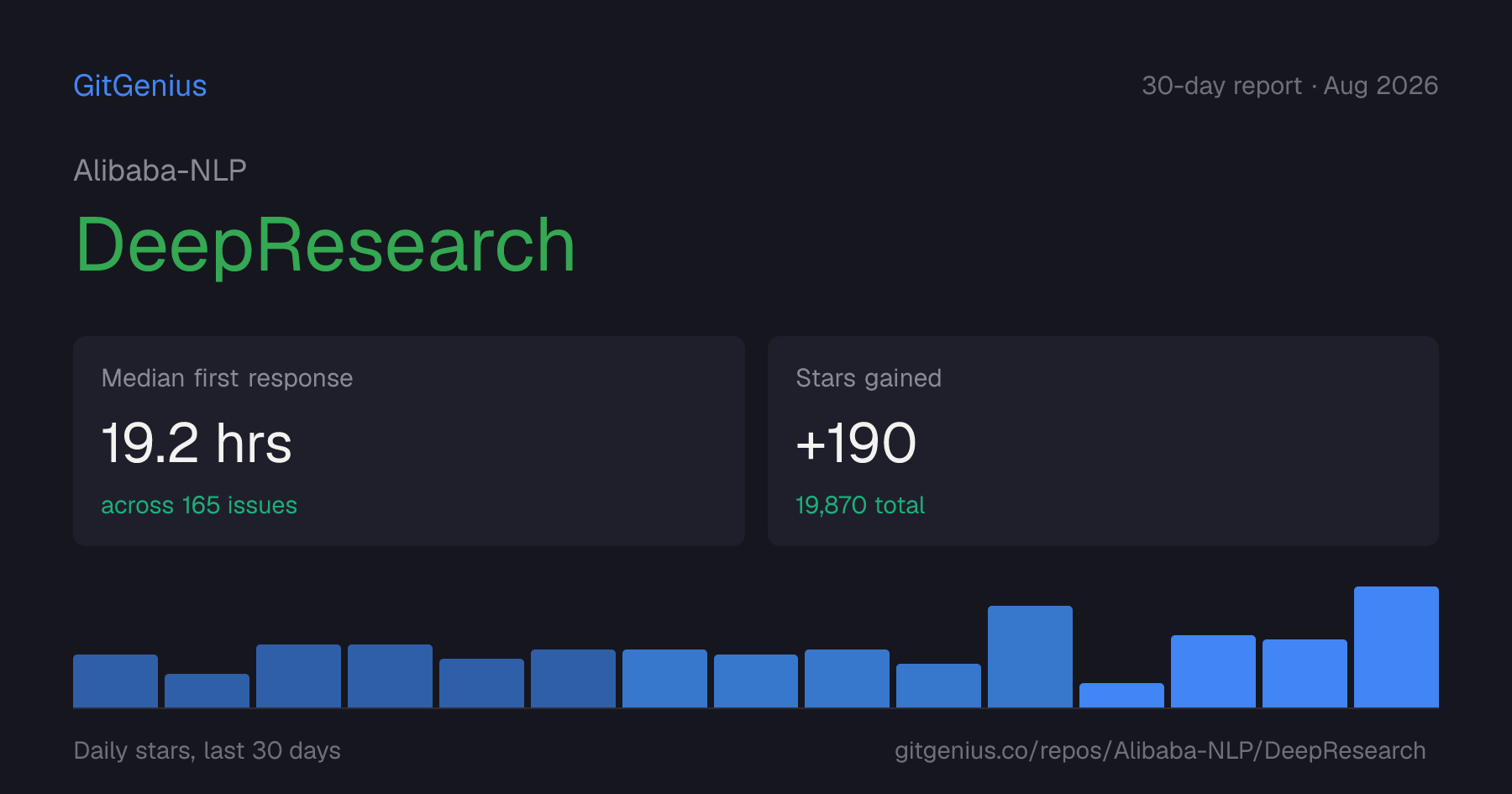Click the '19,870 total' text
The width and height of the screenshot is (1512, 794).
click(x=860, y=505)
